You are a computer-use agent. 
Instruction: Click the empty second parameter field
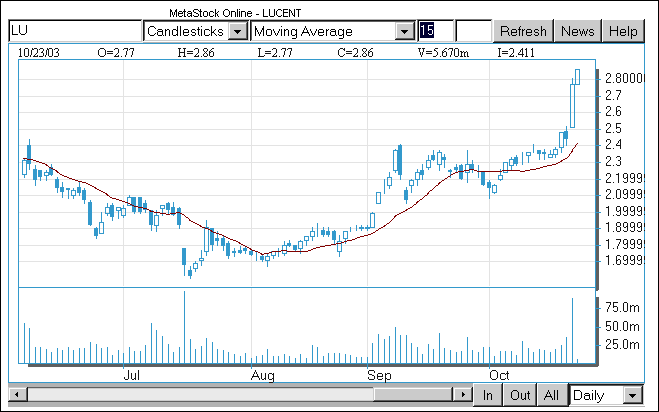point(474,31)
